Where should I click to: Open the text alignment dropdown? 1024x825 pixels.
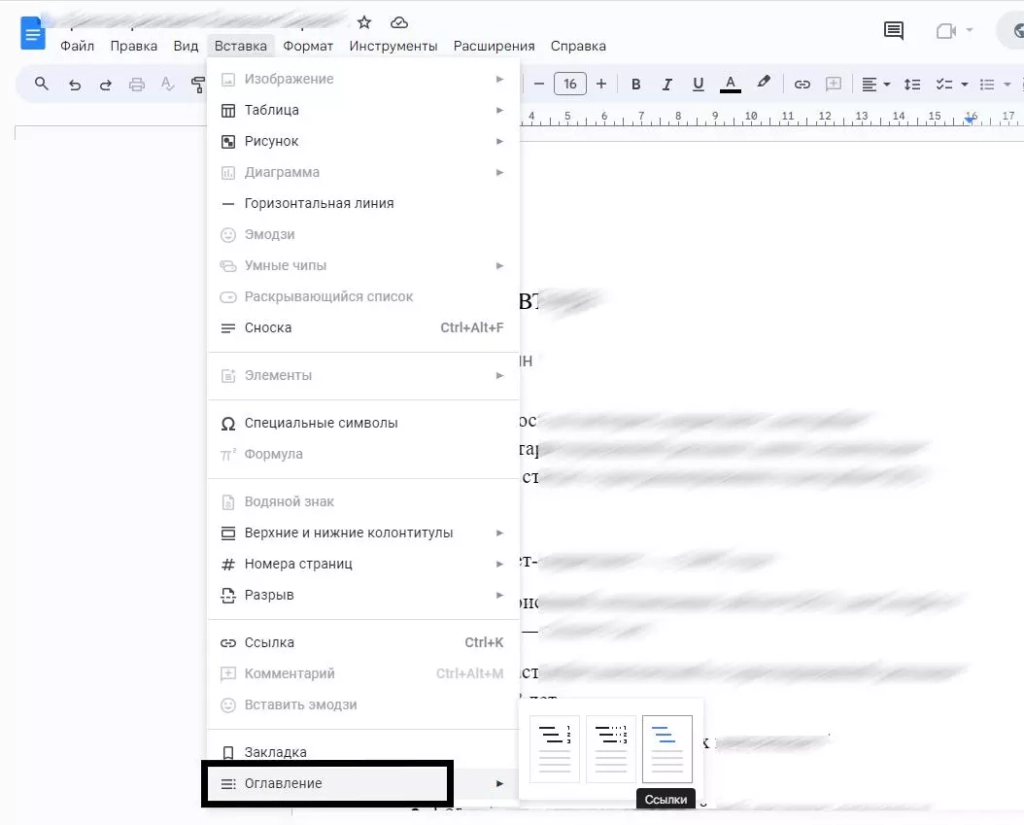point(876,84)
